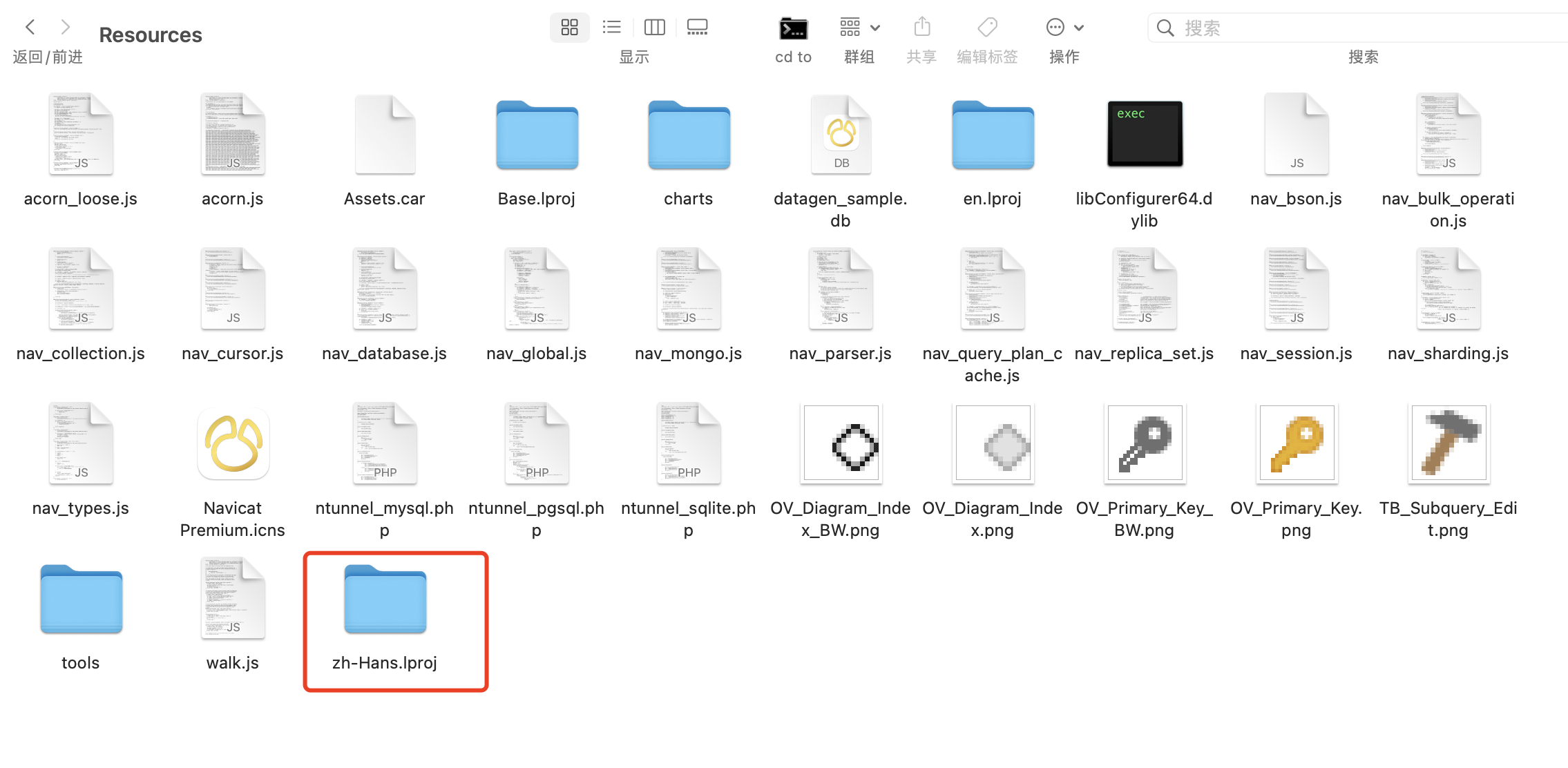The width and height of the screenshot is (1568, 768).
Task: Select the OV_Primary_Key.png thumbnail
Action: pyautogui.click(x=1297, y=443)
